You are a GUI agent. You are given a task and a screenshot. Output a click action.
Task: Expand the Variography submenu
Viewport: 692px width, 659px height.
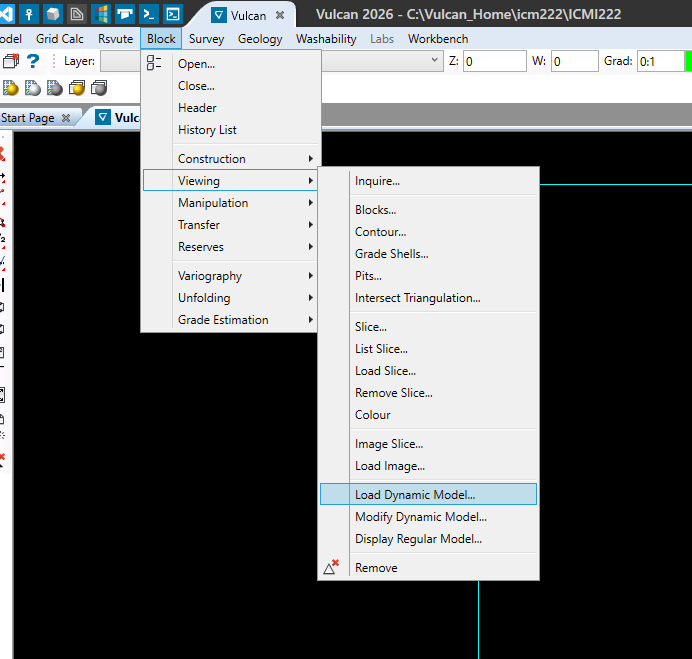click(230, 276)
